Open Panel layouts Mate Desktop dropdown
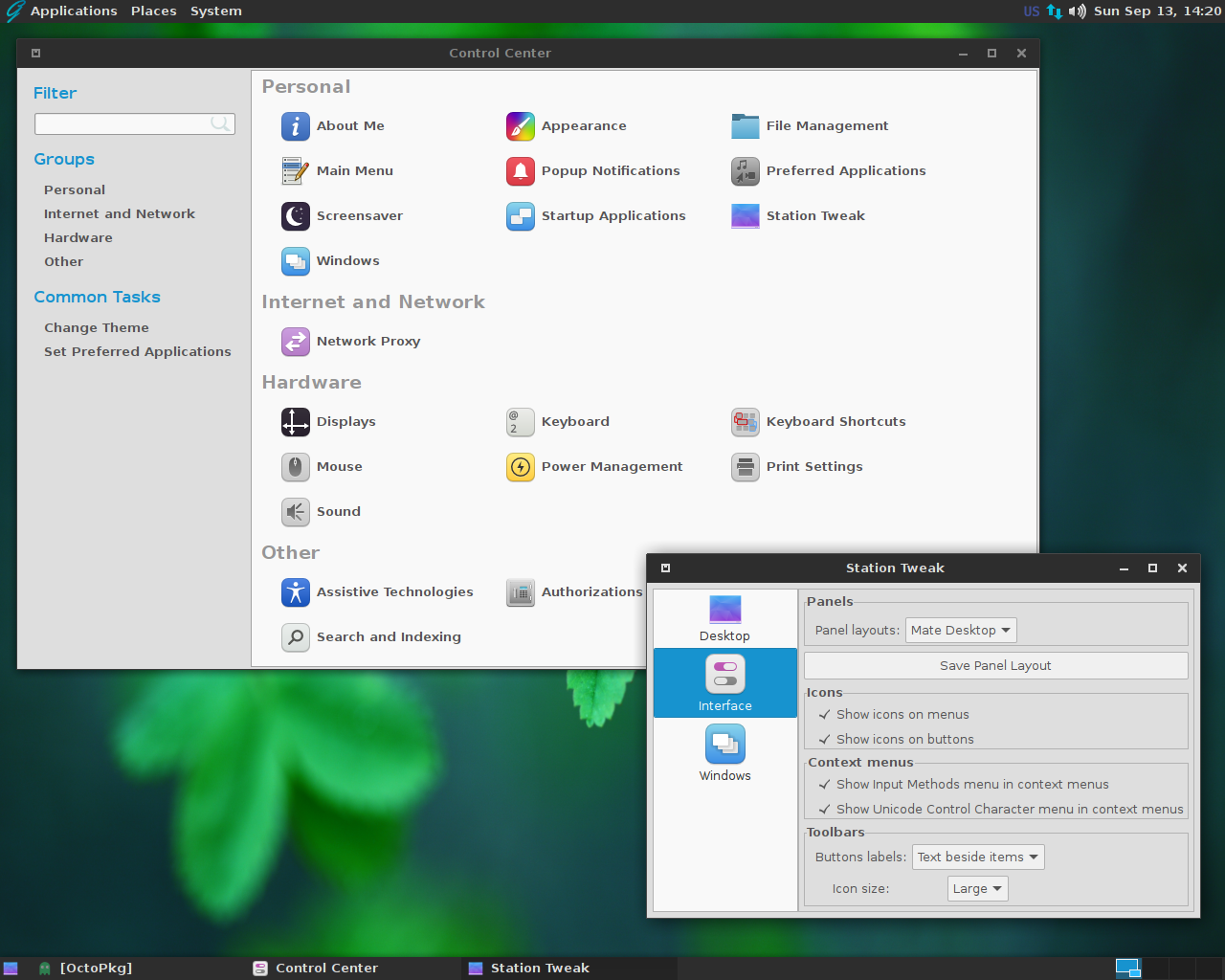This screenshot has width=1225, height=980. coord(961,631)
